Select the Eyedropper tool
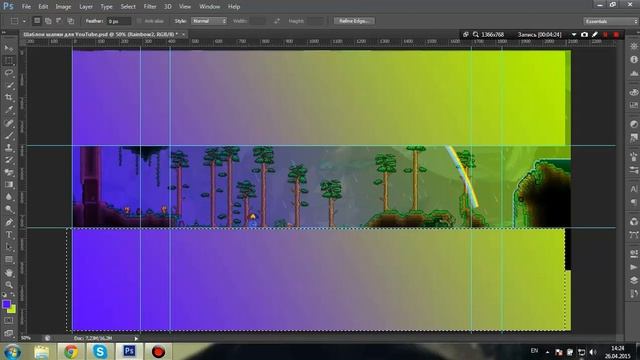 9,110
